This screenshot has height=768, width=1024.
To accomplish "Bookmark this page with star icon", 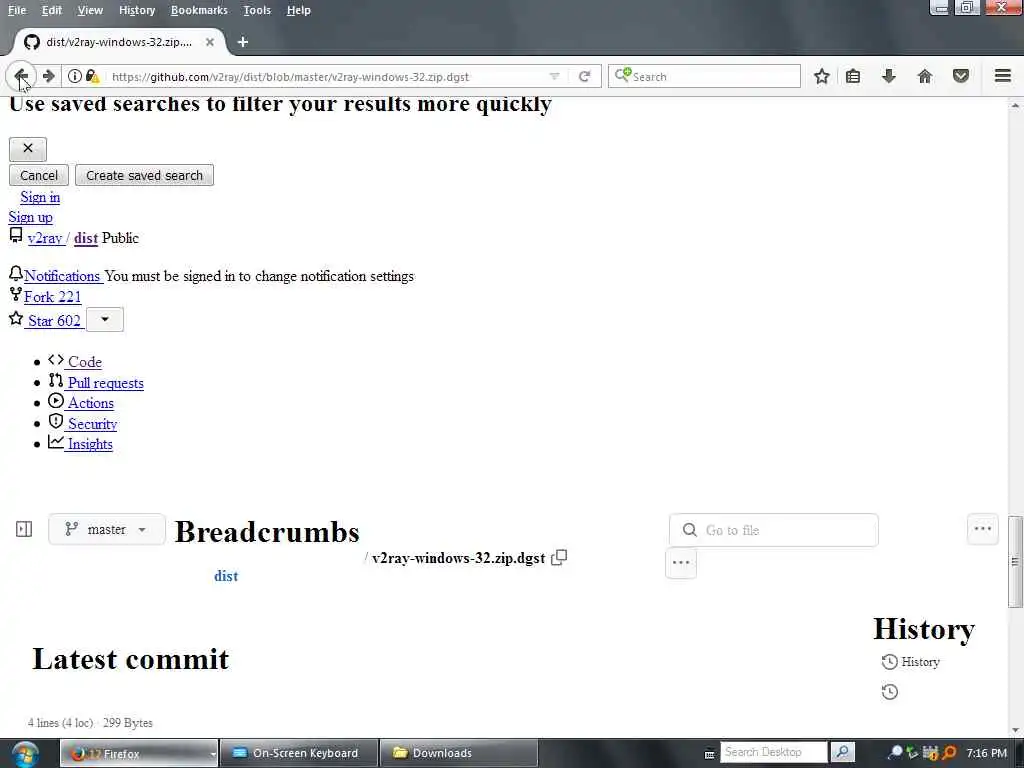I will 822,76.
